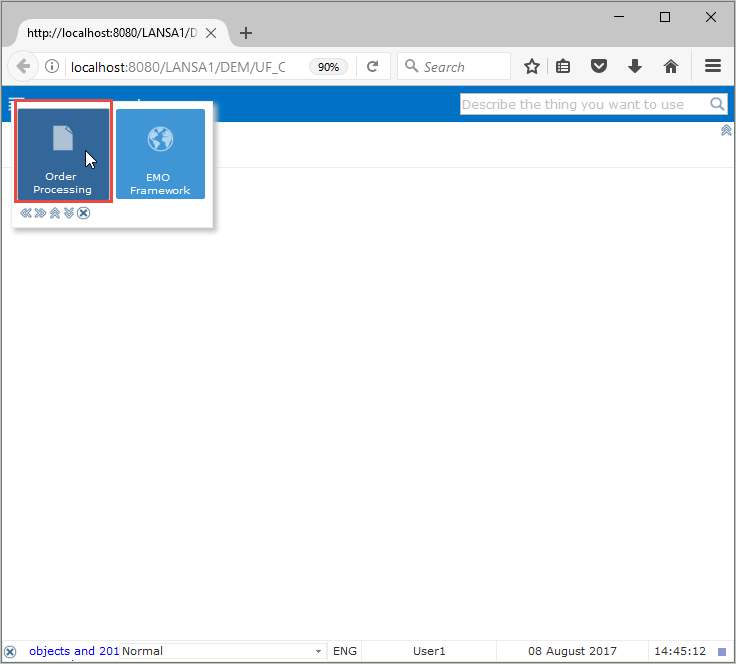Open the browser hamburger menu
The image size is (736, 664).
click(x=713, y=66)
